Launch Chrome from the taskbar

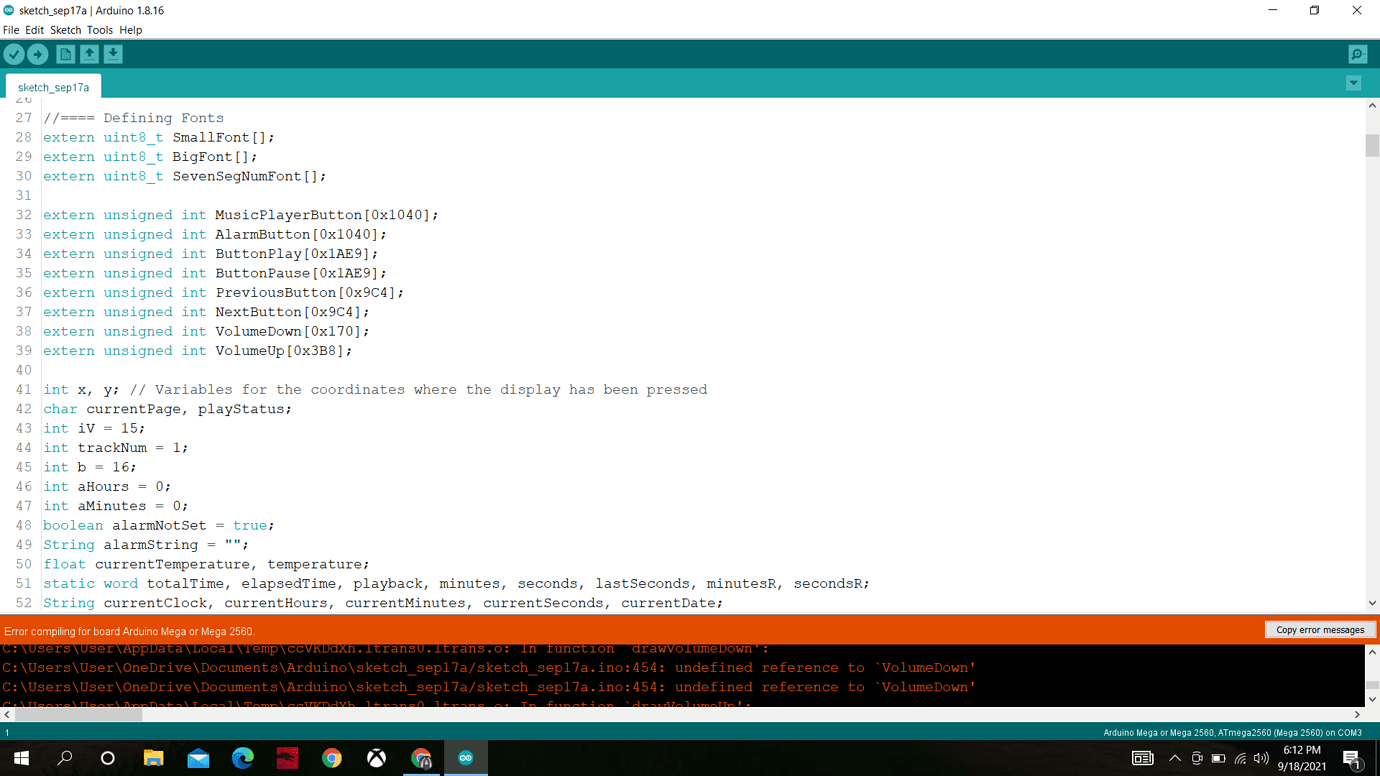tap(331, 757)
